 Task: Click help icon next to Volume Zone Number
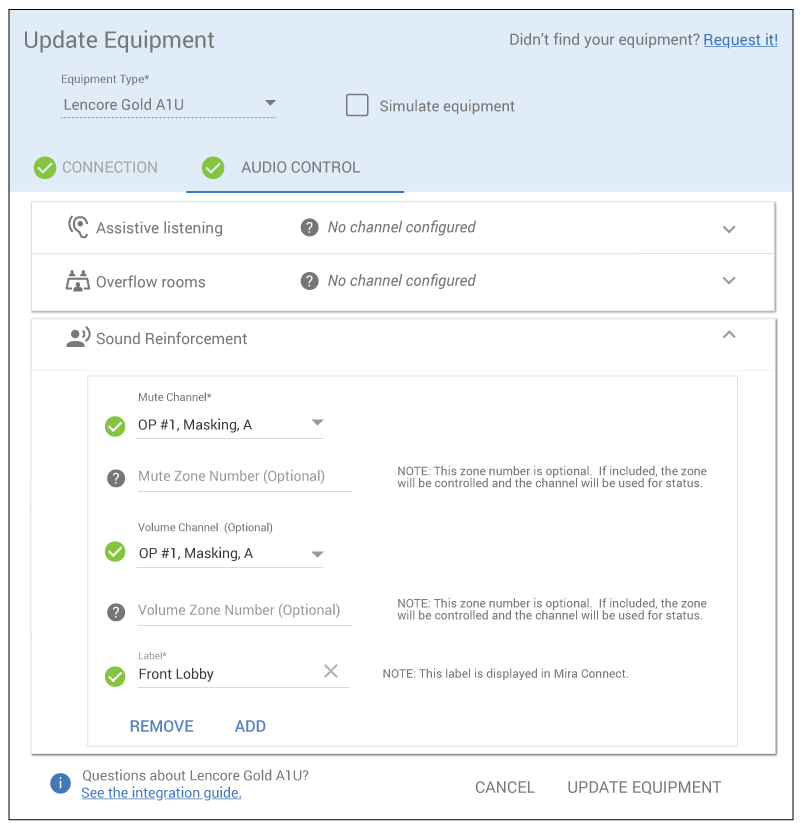pyautogui.click(x=116, y=611)
